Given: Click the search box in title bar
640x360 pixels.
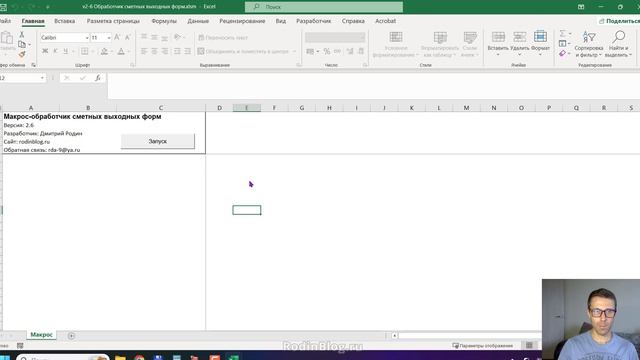Looking at the screenshot, I should tap(324, 7).
